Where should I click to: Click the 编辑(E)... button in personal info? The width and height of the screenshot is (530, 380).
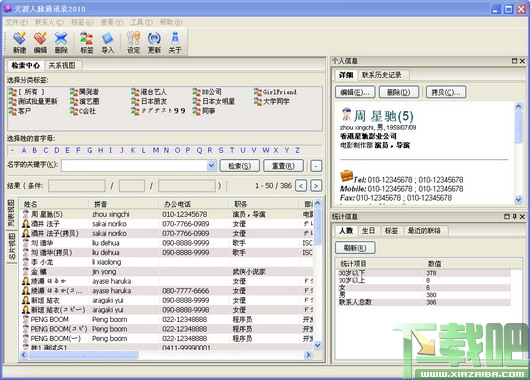point(355,92)
